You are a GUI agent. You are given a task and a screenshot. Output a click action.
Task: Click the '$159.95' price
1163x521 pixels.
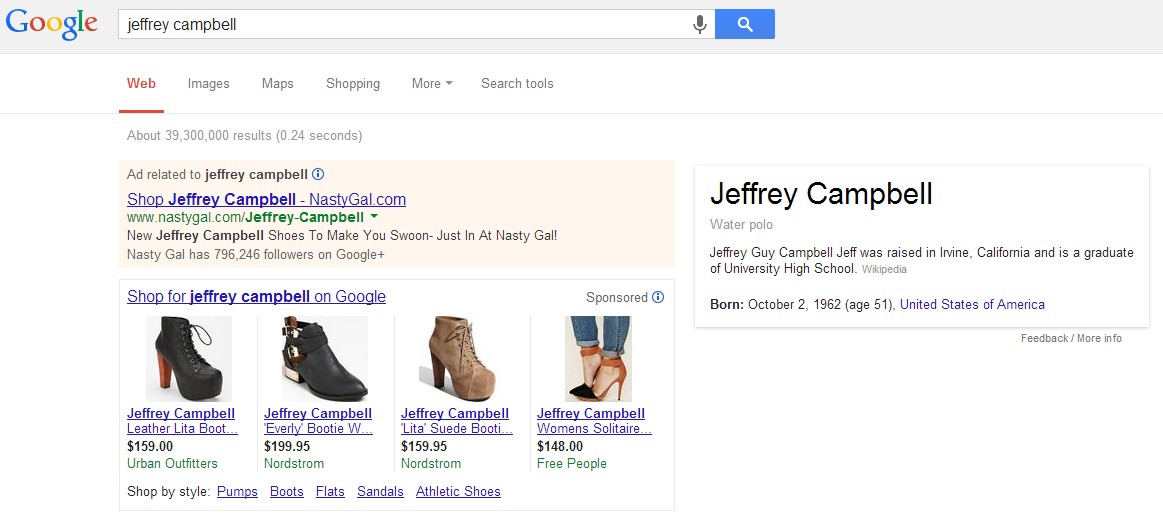coord(424,447)
